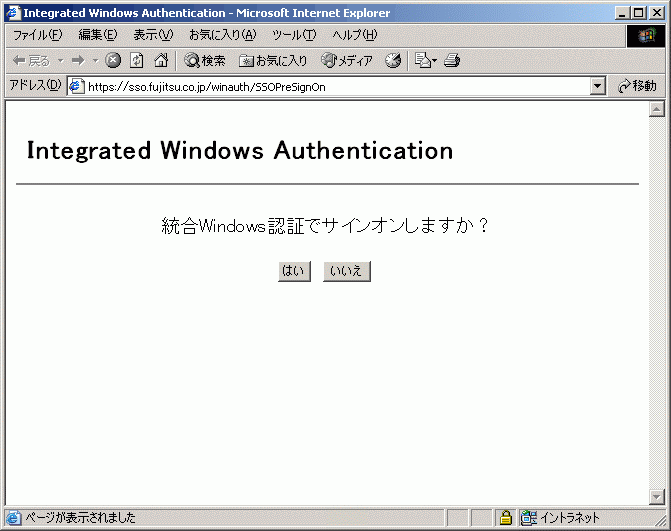Click the lock security icon in status bar
Screen dimensions: 671x531
pos(505,518)
